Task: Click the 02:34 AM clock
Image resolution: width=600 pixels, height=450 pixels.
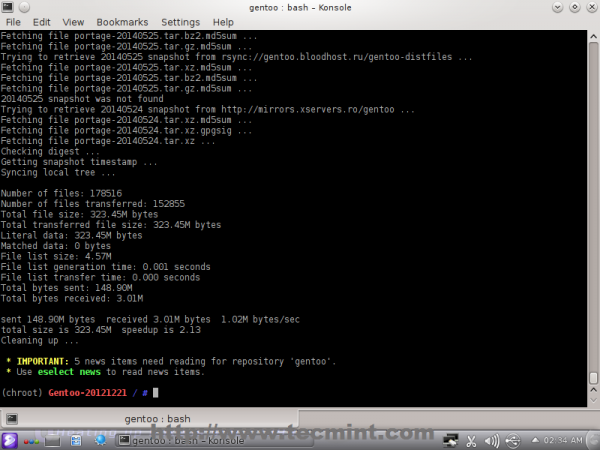Action: [x=563, y=440]
